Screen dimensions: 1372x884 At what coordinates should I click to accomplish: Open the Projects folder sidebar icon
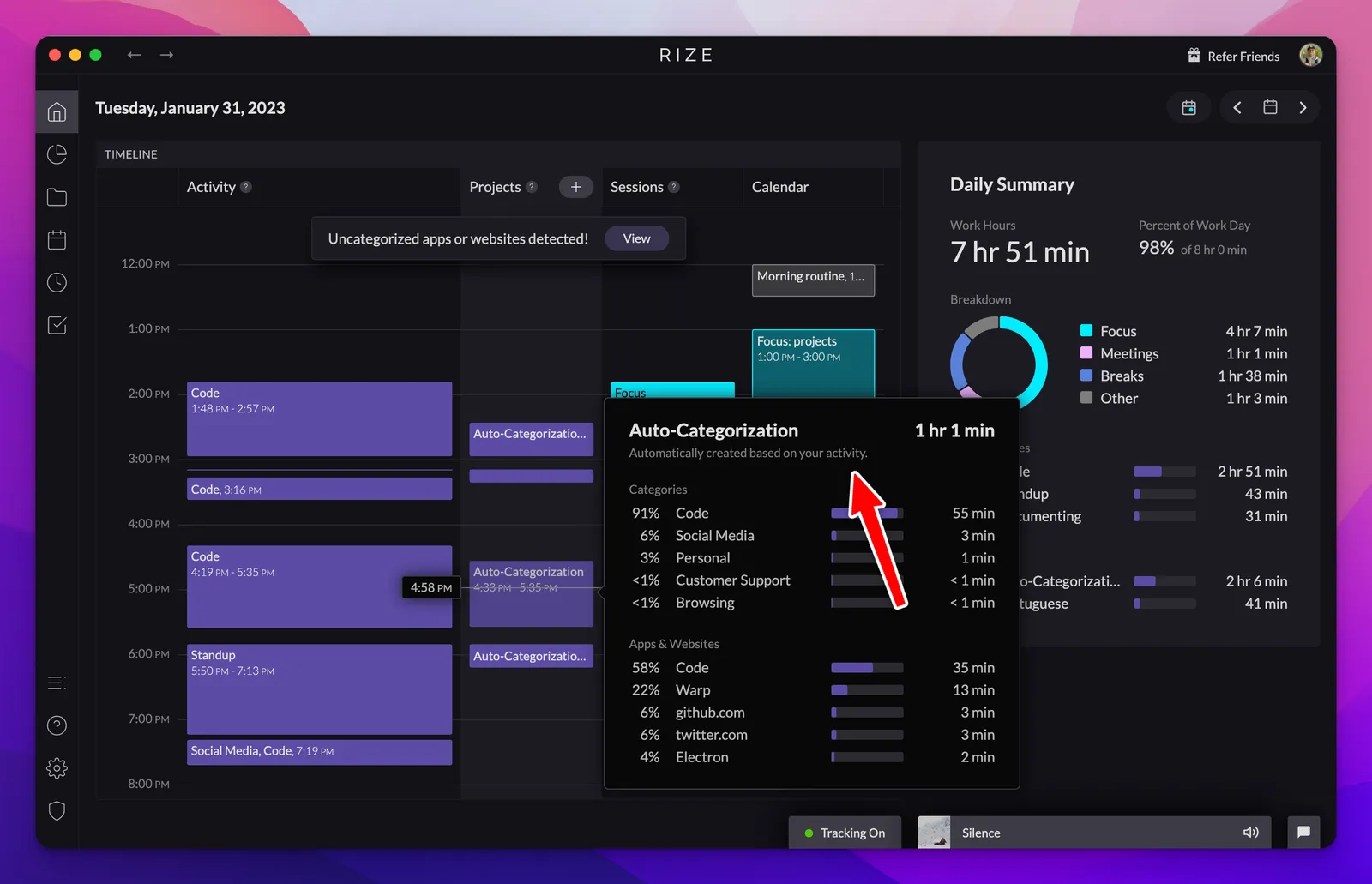pos(57,197)
